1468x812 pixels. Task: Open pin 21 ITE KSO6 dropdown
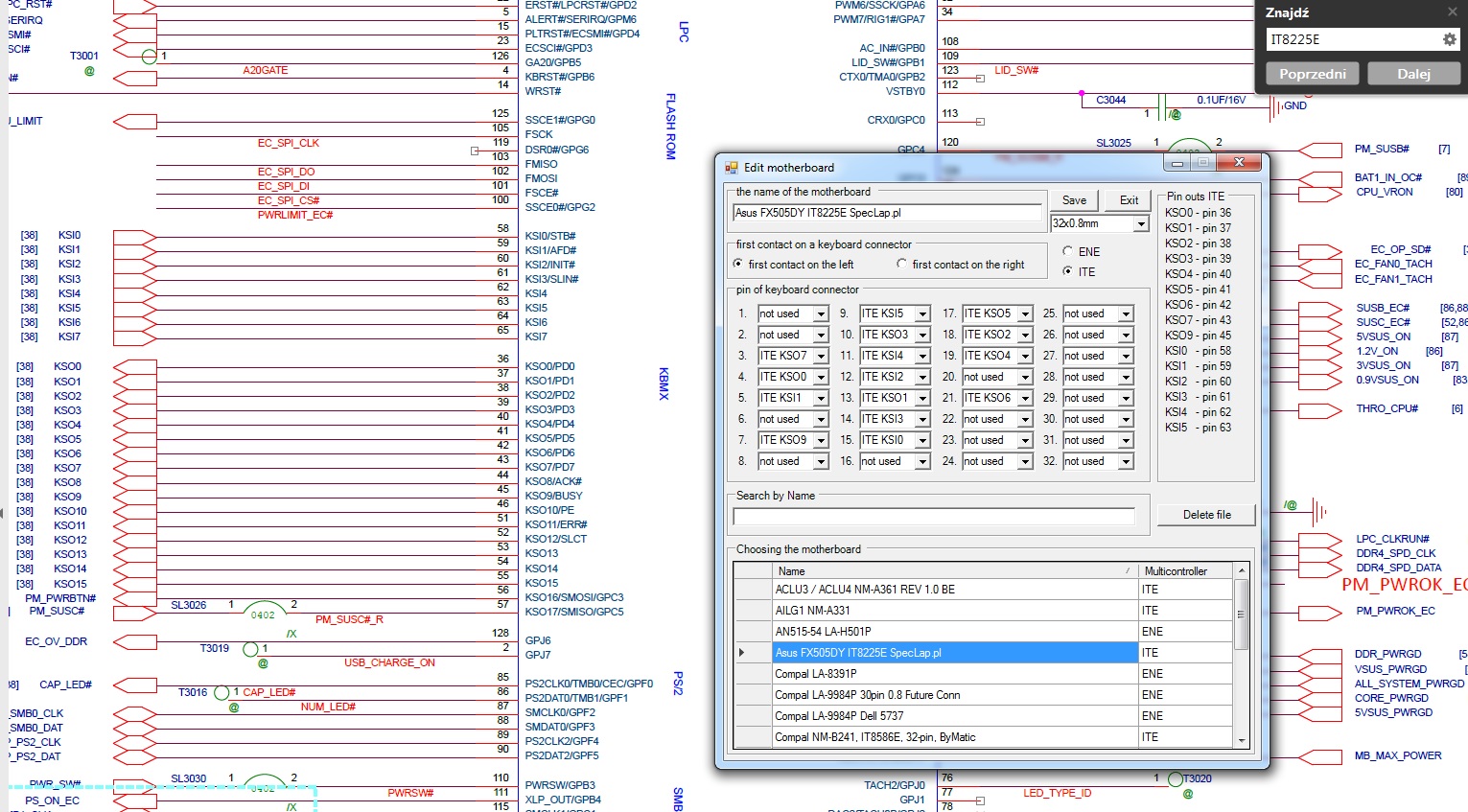point(1025,398)
